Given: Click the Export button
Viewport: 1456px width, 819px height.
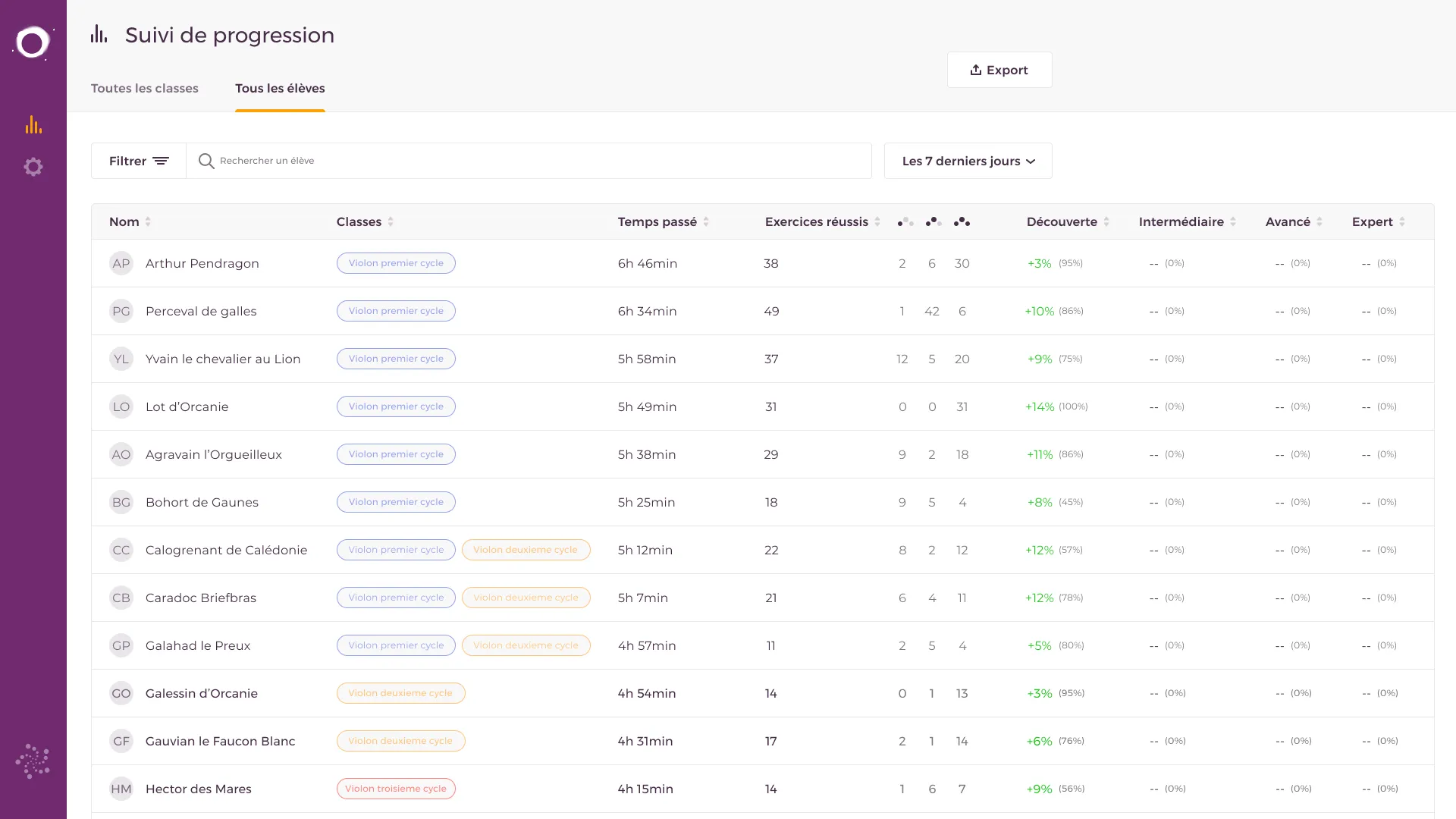Looking at the screenshot, I should (999, 70).
